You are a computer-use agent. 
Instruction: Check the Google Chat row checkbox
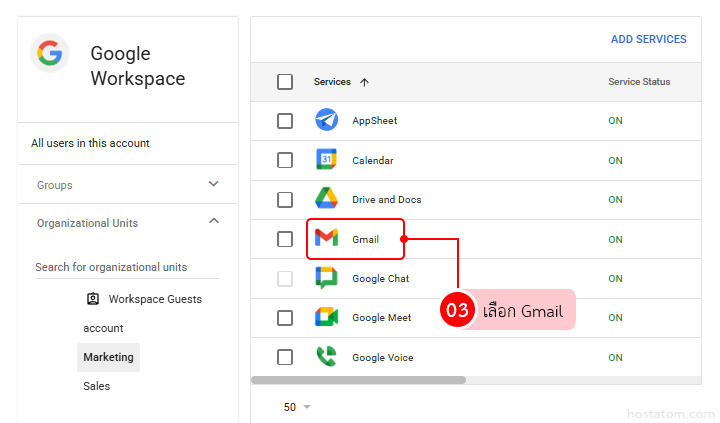tap(285, 278)
